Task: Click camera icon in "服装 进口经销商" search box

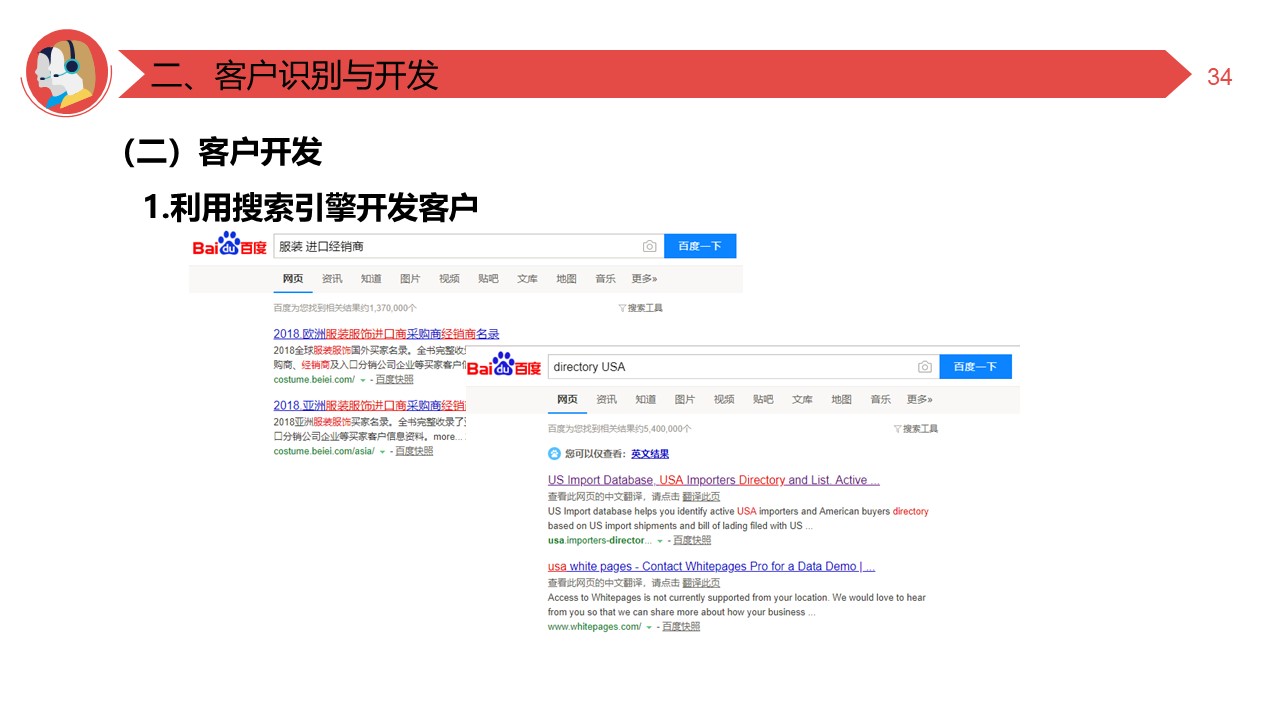Action: point(650,246)
